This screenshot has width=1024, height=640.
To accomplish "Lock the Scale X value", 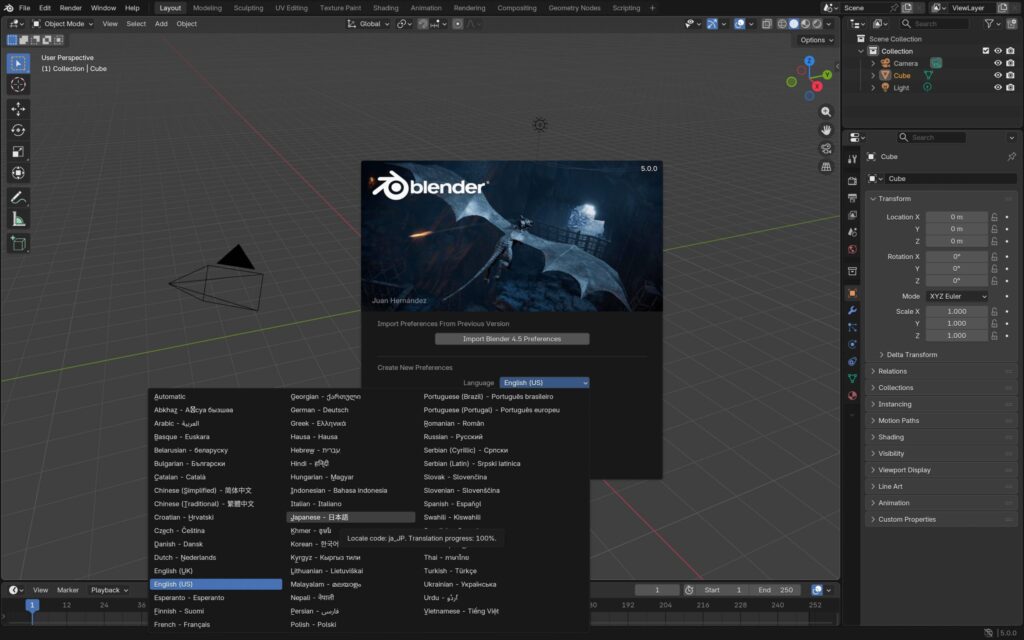I will (995, 312).
